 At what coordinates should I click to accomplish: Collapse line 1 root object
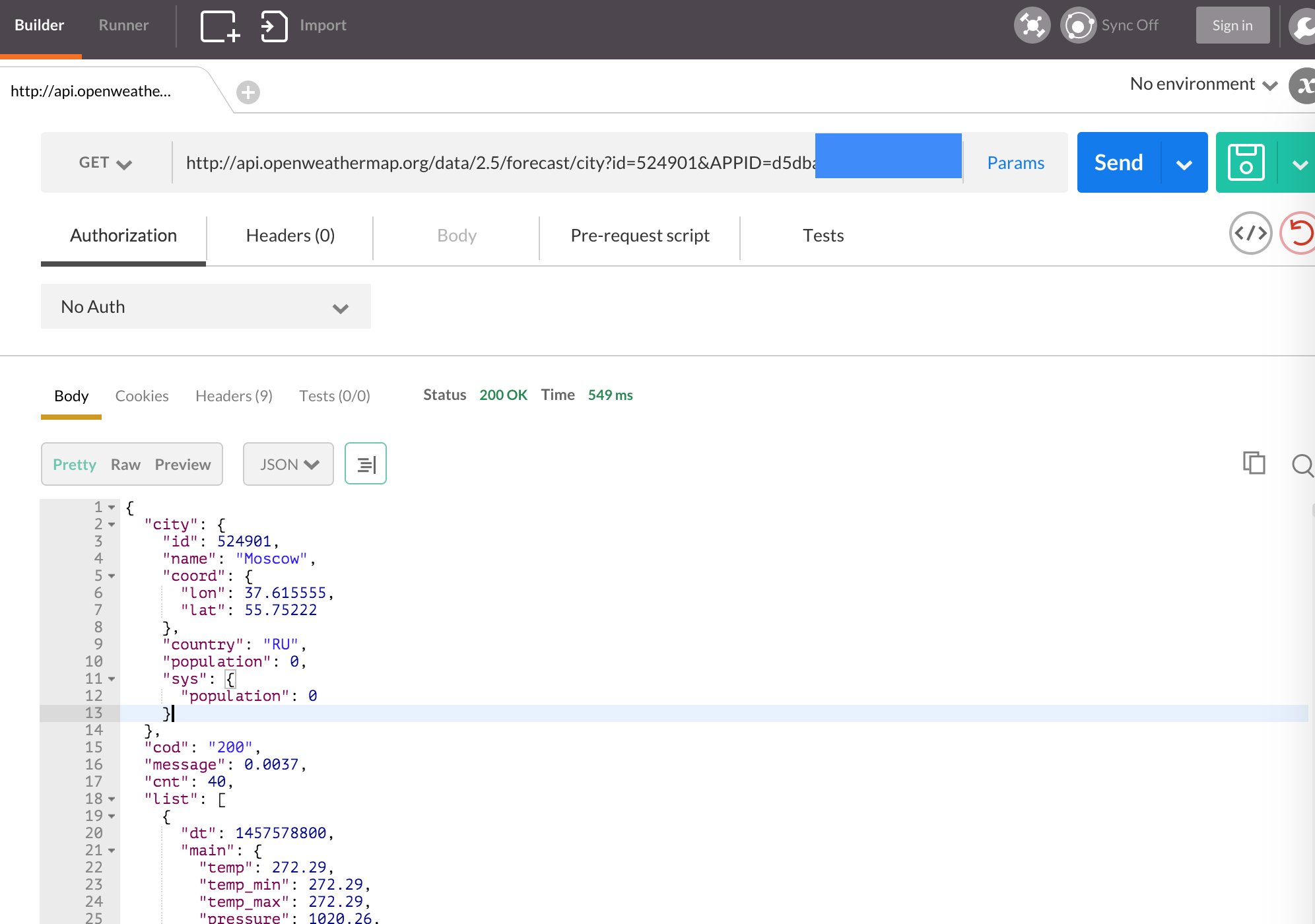[112, 508]
